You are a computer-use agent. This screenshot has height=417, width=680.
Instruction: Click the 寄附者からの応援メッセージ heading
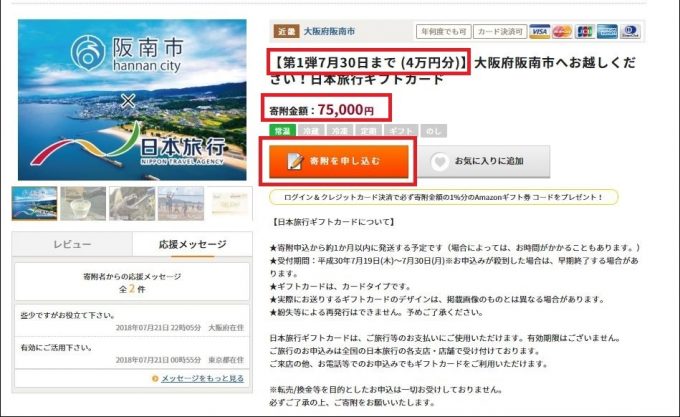(x=132, y=276)
